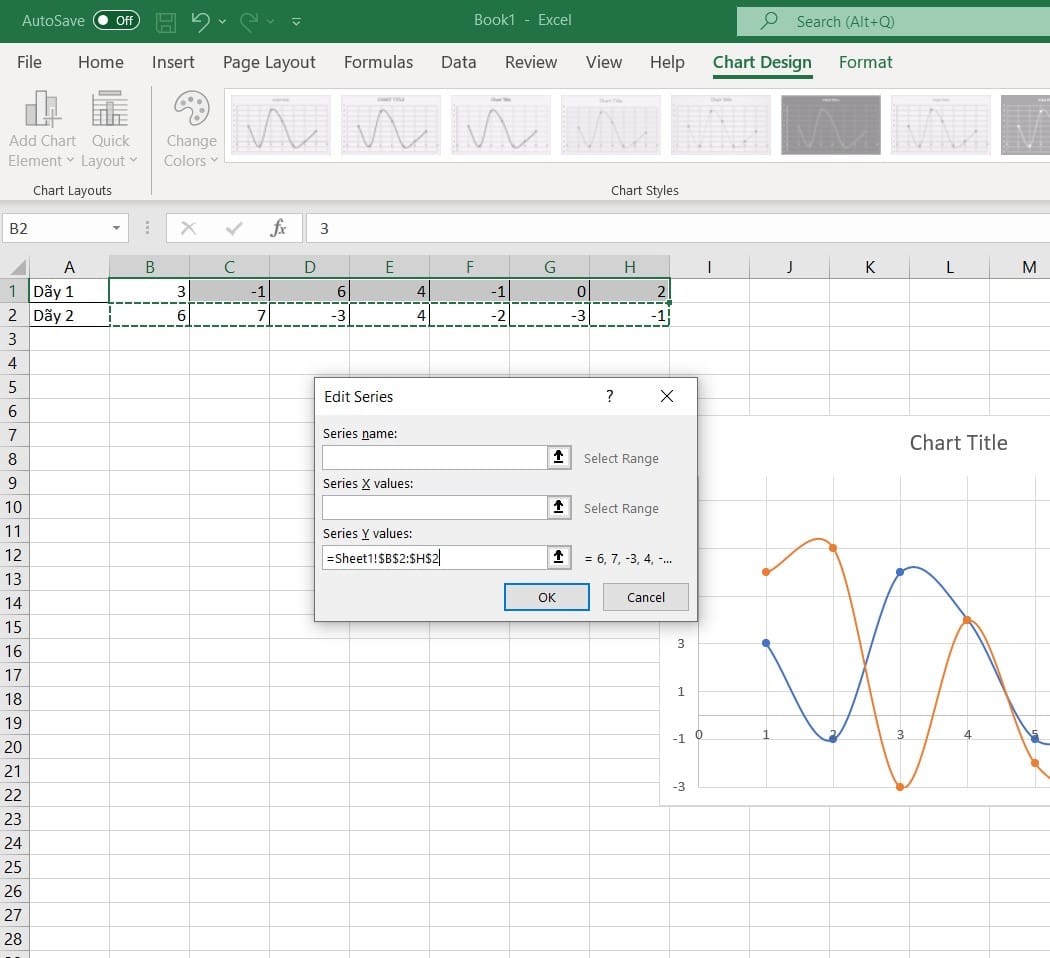Click range selector beside Series X values
Viewport: 1050px width, 958px height.
(559, 507)
